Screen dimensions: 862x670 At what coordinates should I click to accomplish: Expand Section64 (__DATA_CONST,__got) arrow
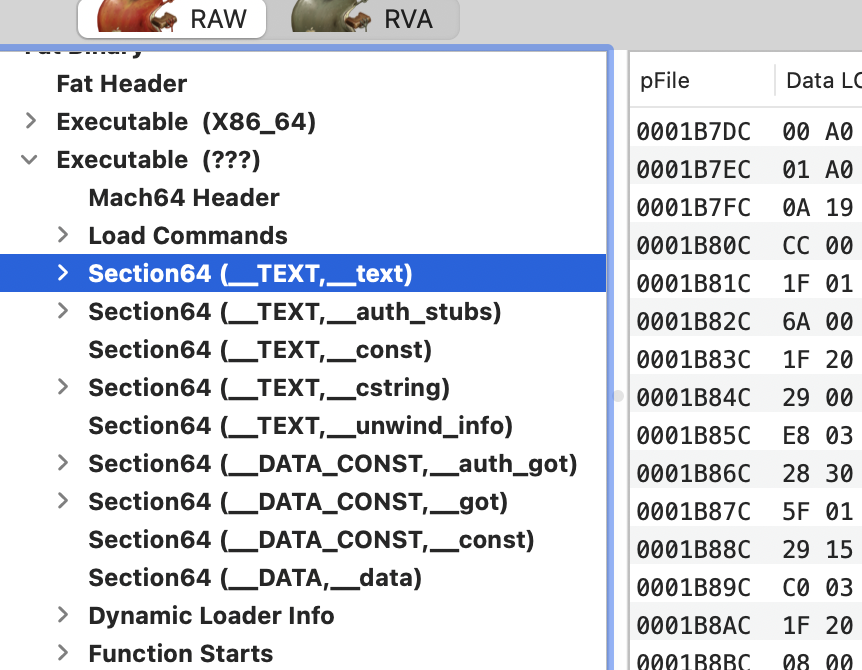[63, 502]
